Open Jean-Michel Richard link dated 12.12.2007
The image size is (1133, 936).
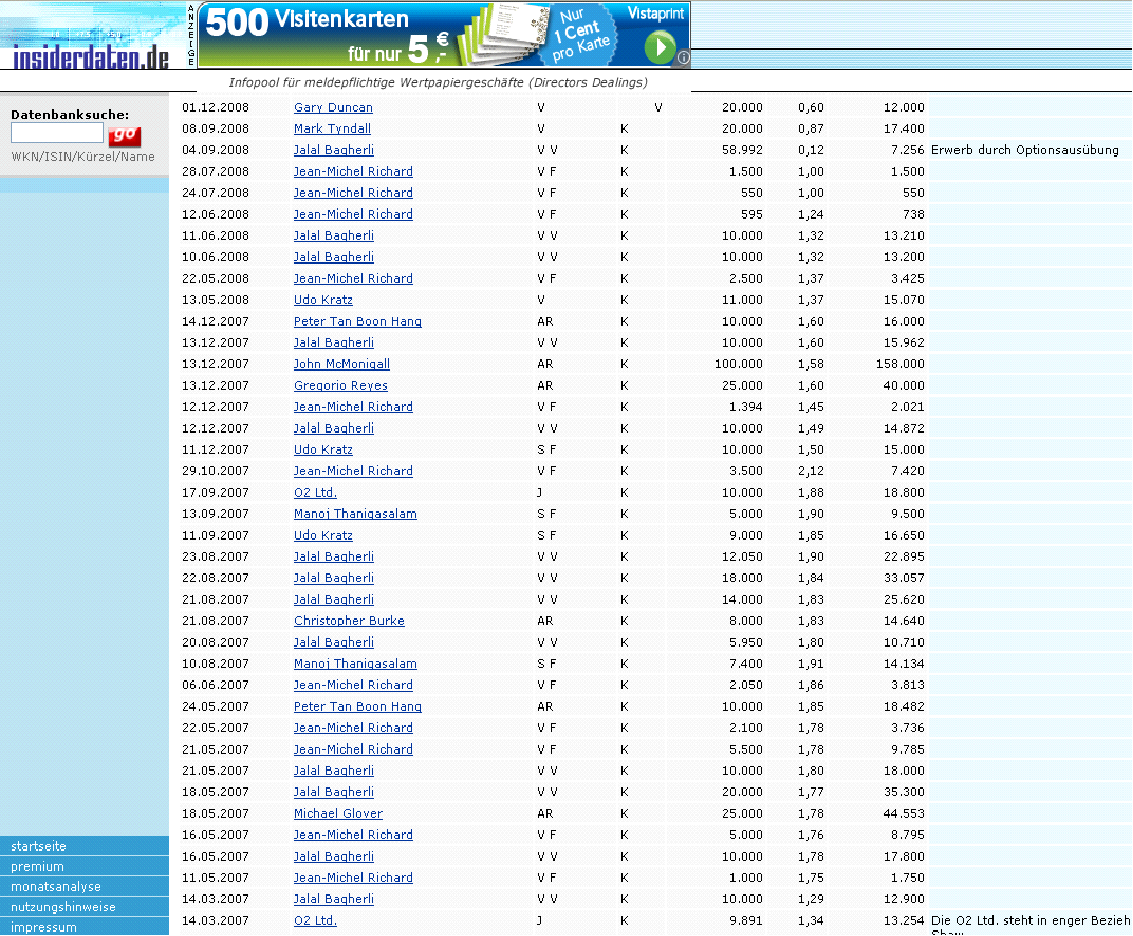(x=353, y=407)
